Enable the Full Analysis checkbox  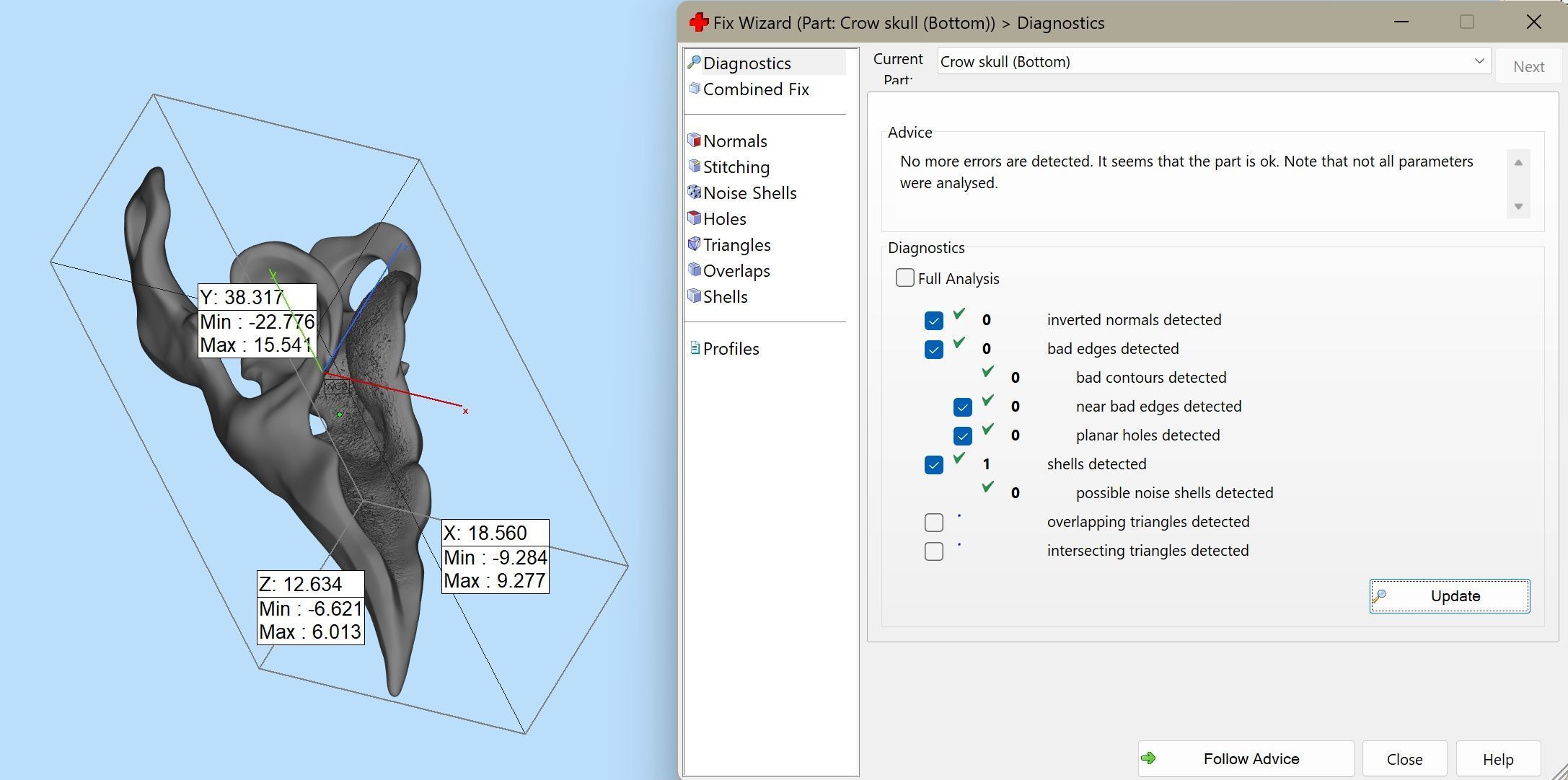coord(905,278)
